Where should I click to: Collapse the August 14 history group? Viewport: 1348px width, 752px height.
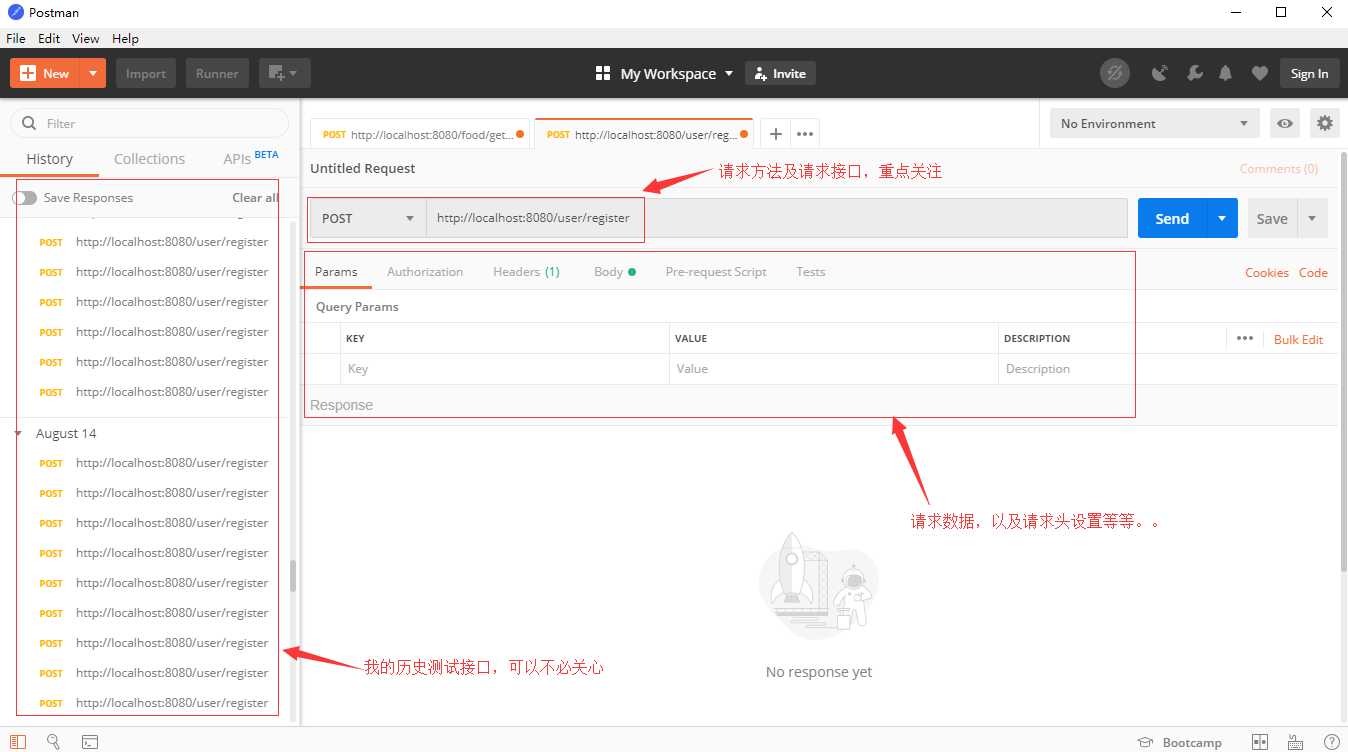(x=18, y=433)
